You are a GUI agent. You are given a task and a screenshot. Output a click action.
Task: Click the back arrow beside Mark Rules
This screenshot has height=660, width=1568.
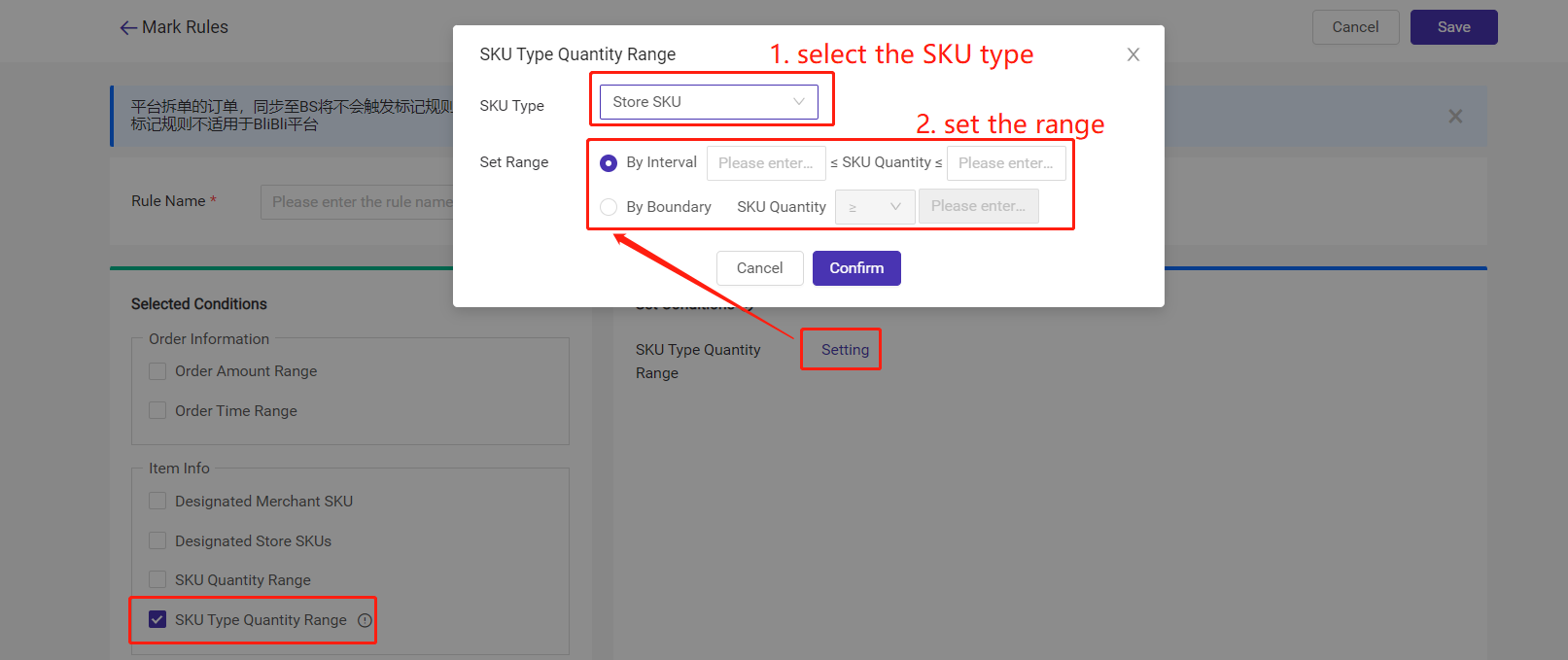click(128, 28)
